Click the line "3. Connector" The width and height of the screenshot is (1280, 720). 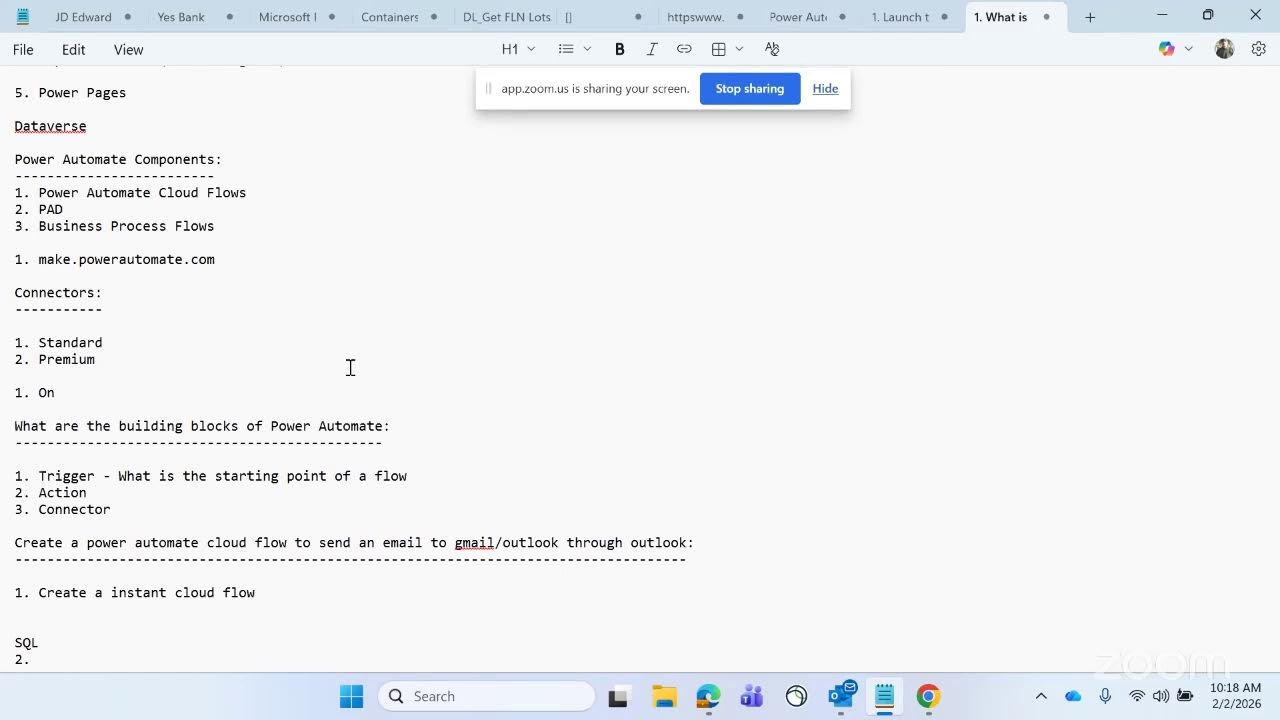click(62, 509)
